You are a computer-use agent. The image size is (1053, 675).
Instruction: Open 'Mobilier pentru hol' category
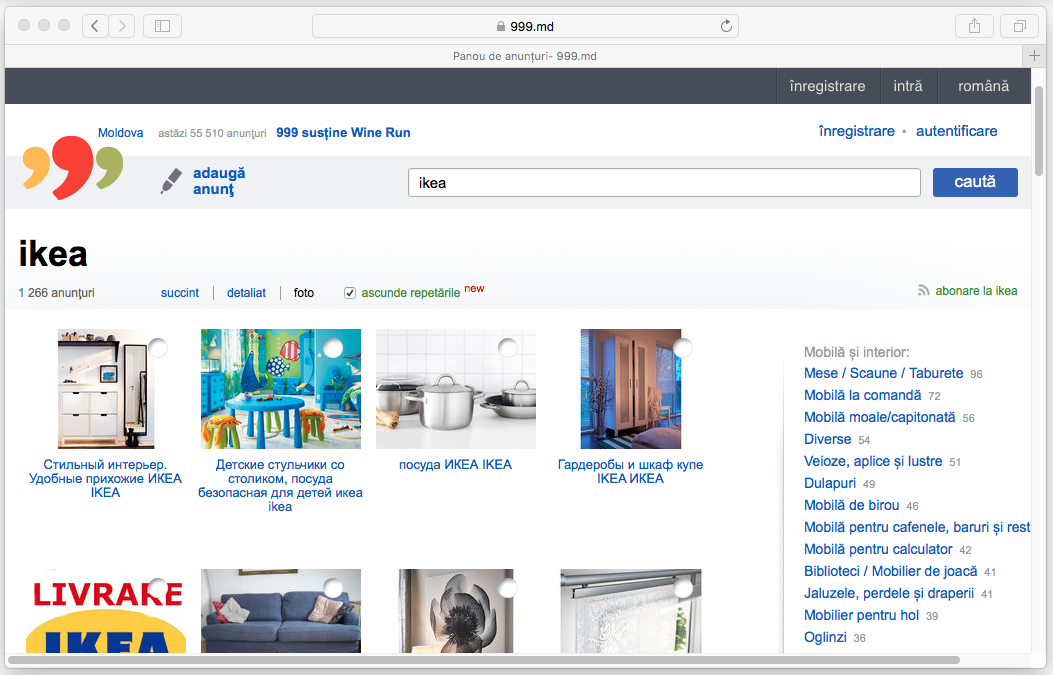pos(861,615)
